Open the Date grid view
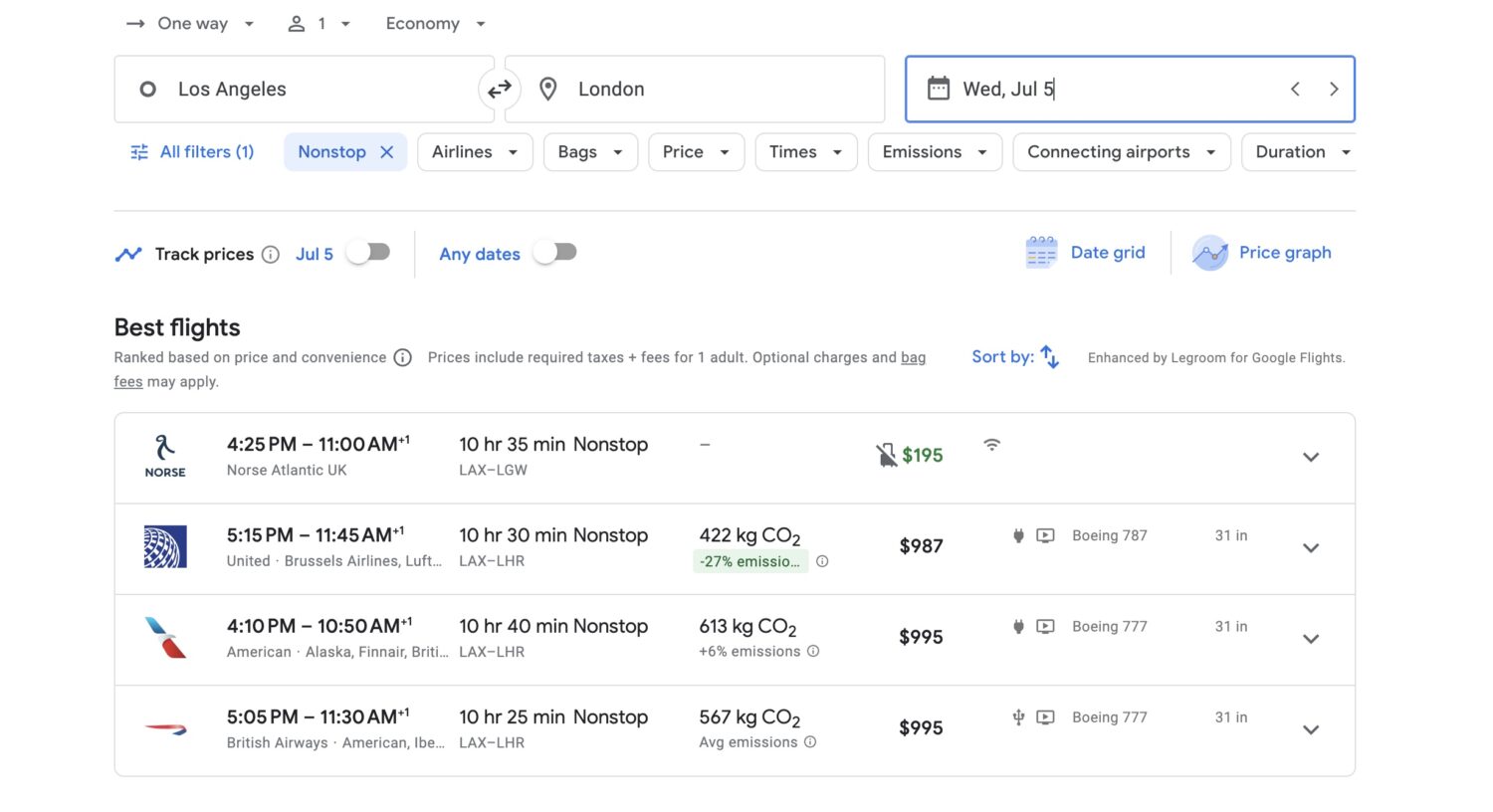This screenshot has width=1493, height=812. [x=1086, y=253]
